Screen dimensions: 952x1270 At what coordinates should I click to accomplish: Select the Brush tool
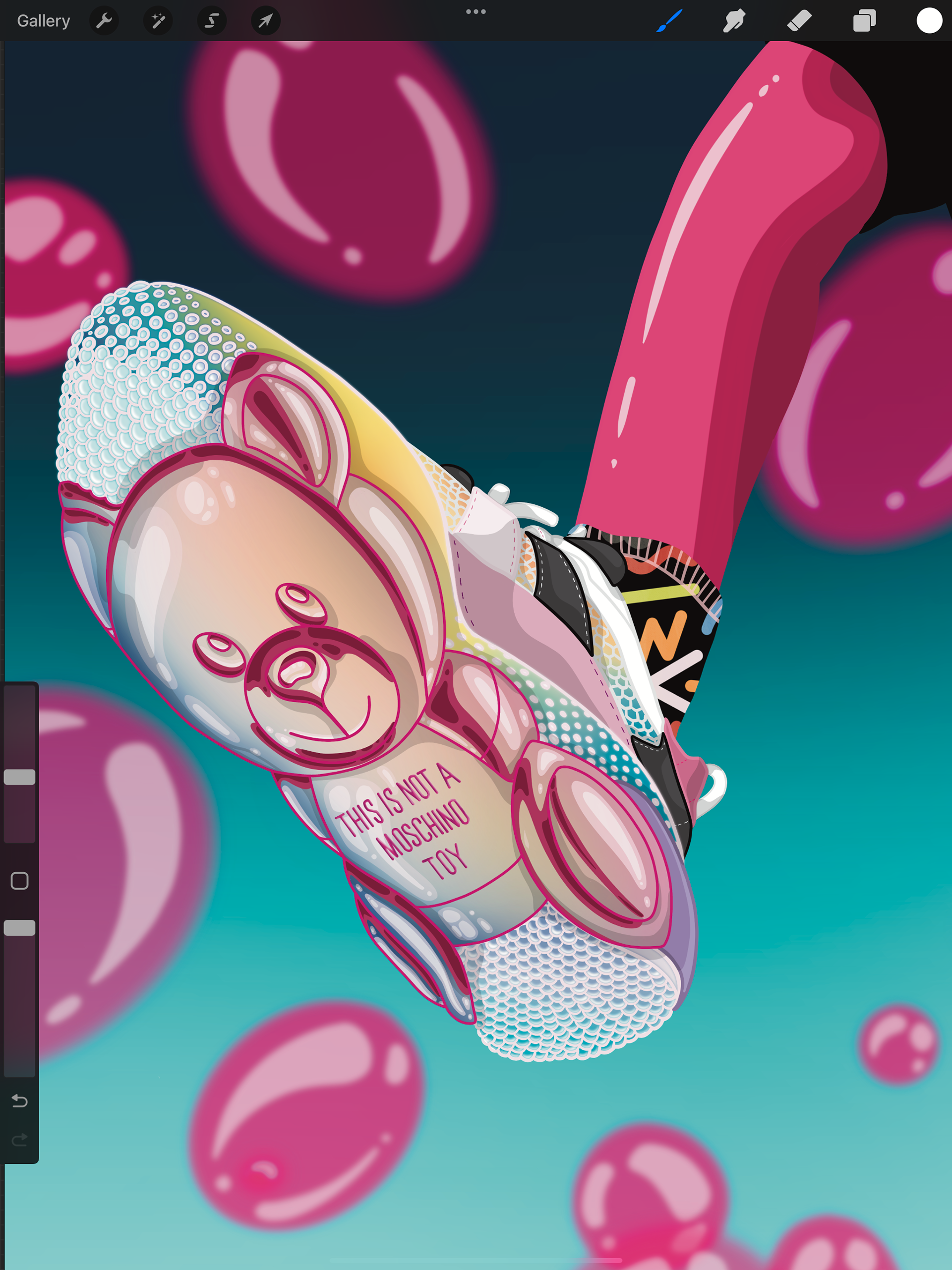pos(669,21)
